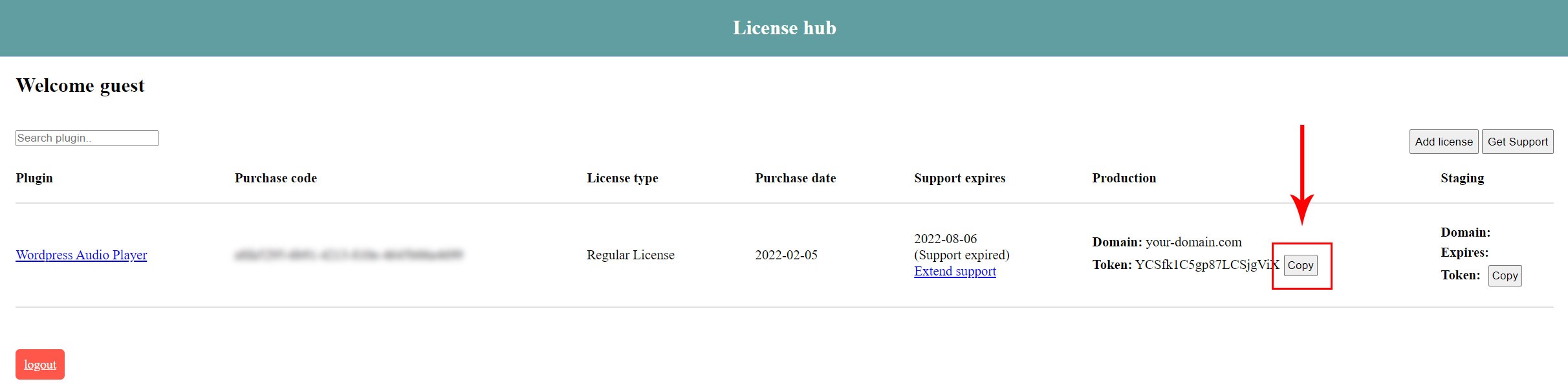Follow the Extend support link
1568x388 pixels.
(x=955, y=272)
